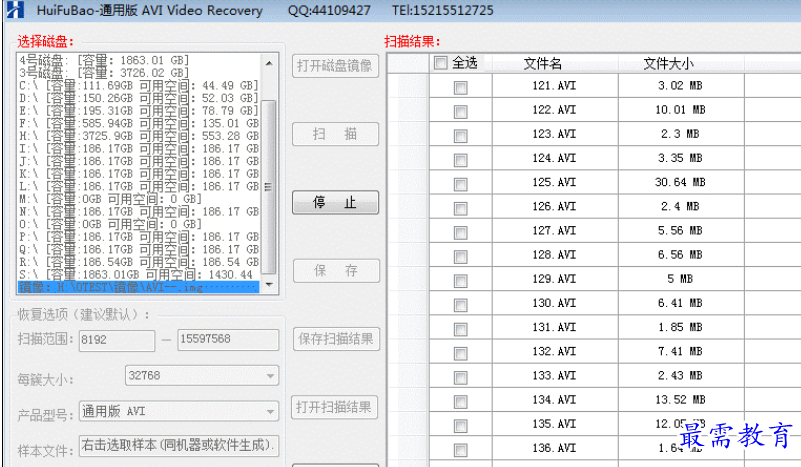The height and width of the screenshot is (467, 801).
Task: Select drive O:\ 0GB in disk list
Action: coord(138,224)
